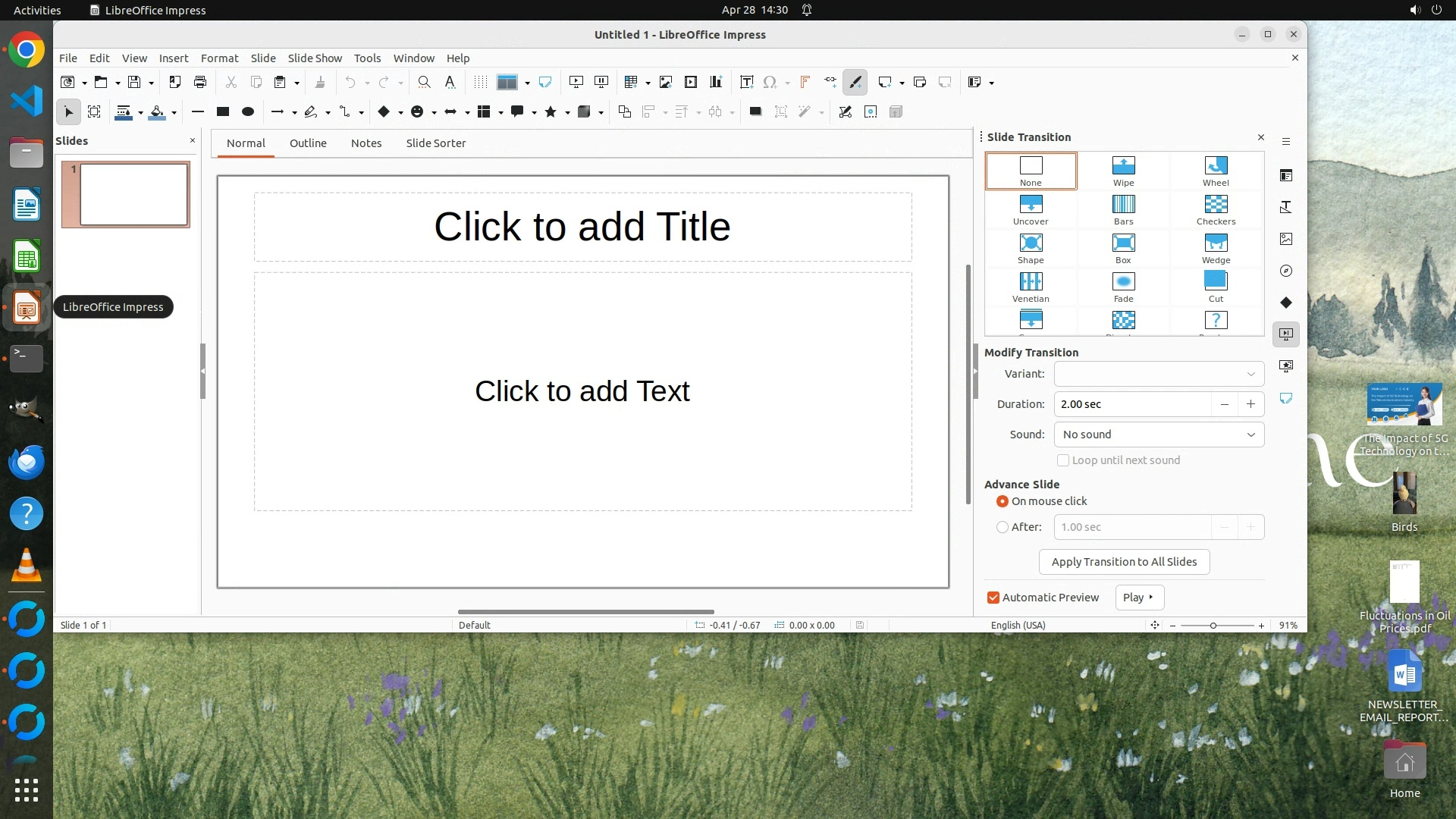1456x819 pixels.
Task: Select the Ellipse drawing tool
Action: (x=248, y=111)
